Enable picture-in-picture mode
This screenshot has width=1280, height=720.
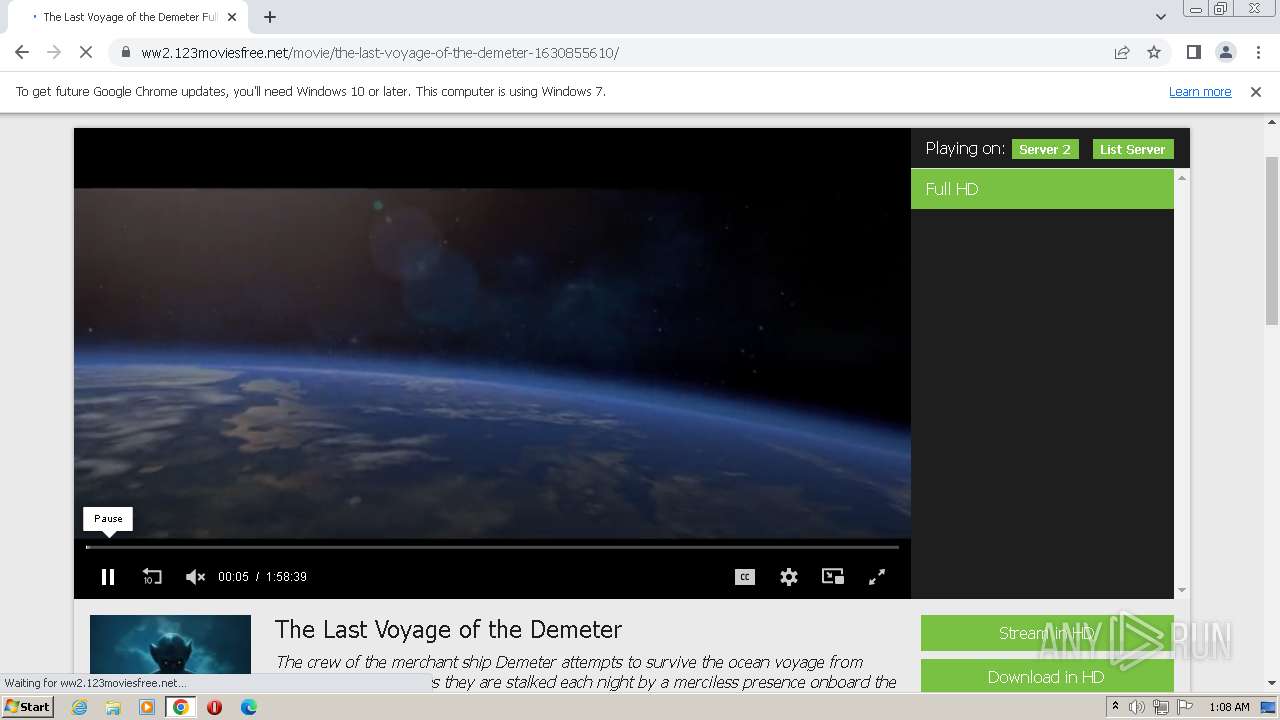point(833,577)
